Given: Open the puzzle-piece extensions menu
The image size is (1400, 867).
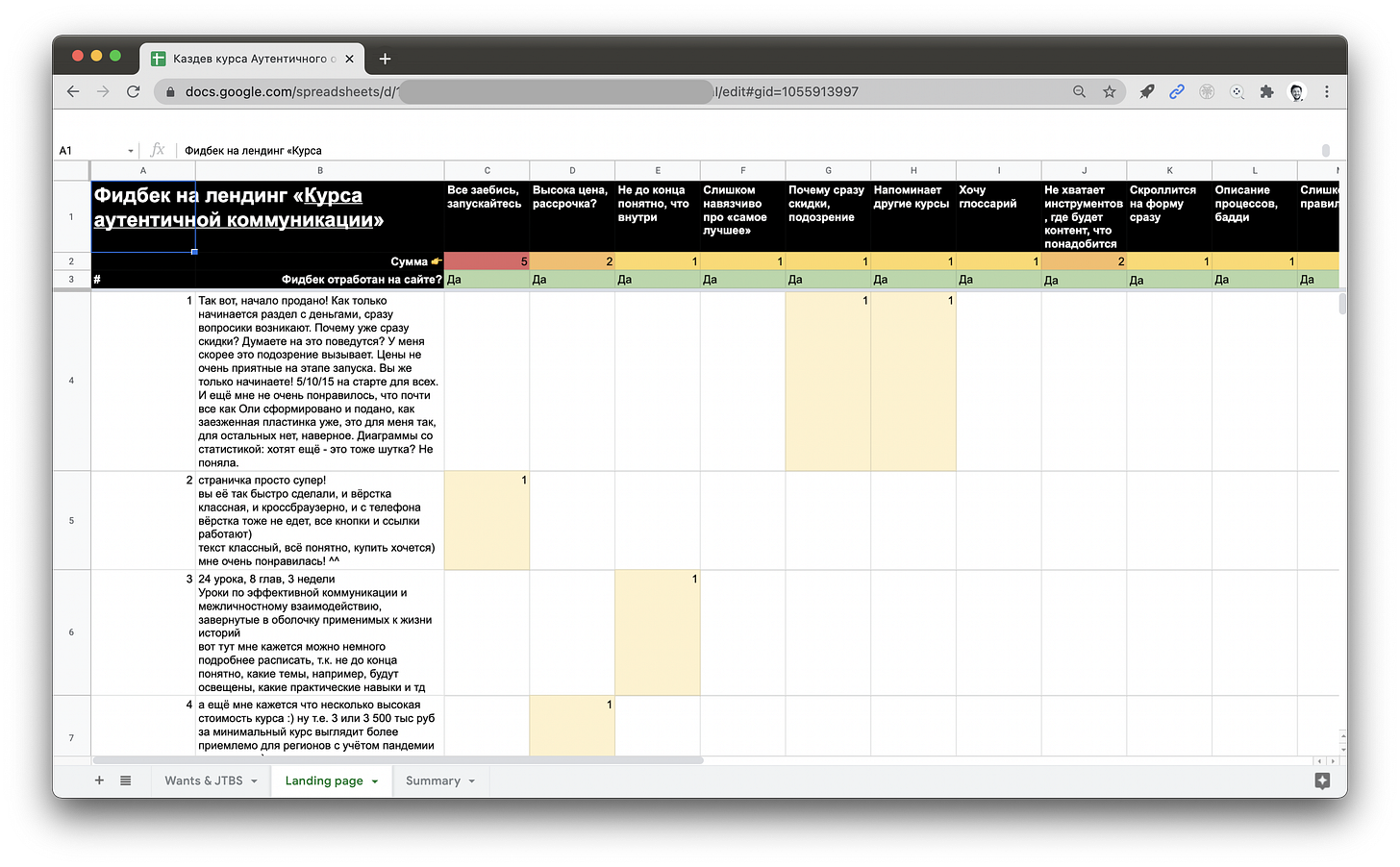Looking at the screenshot, I should [1266, 91].
